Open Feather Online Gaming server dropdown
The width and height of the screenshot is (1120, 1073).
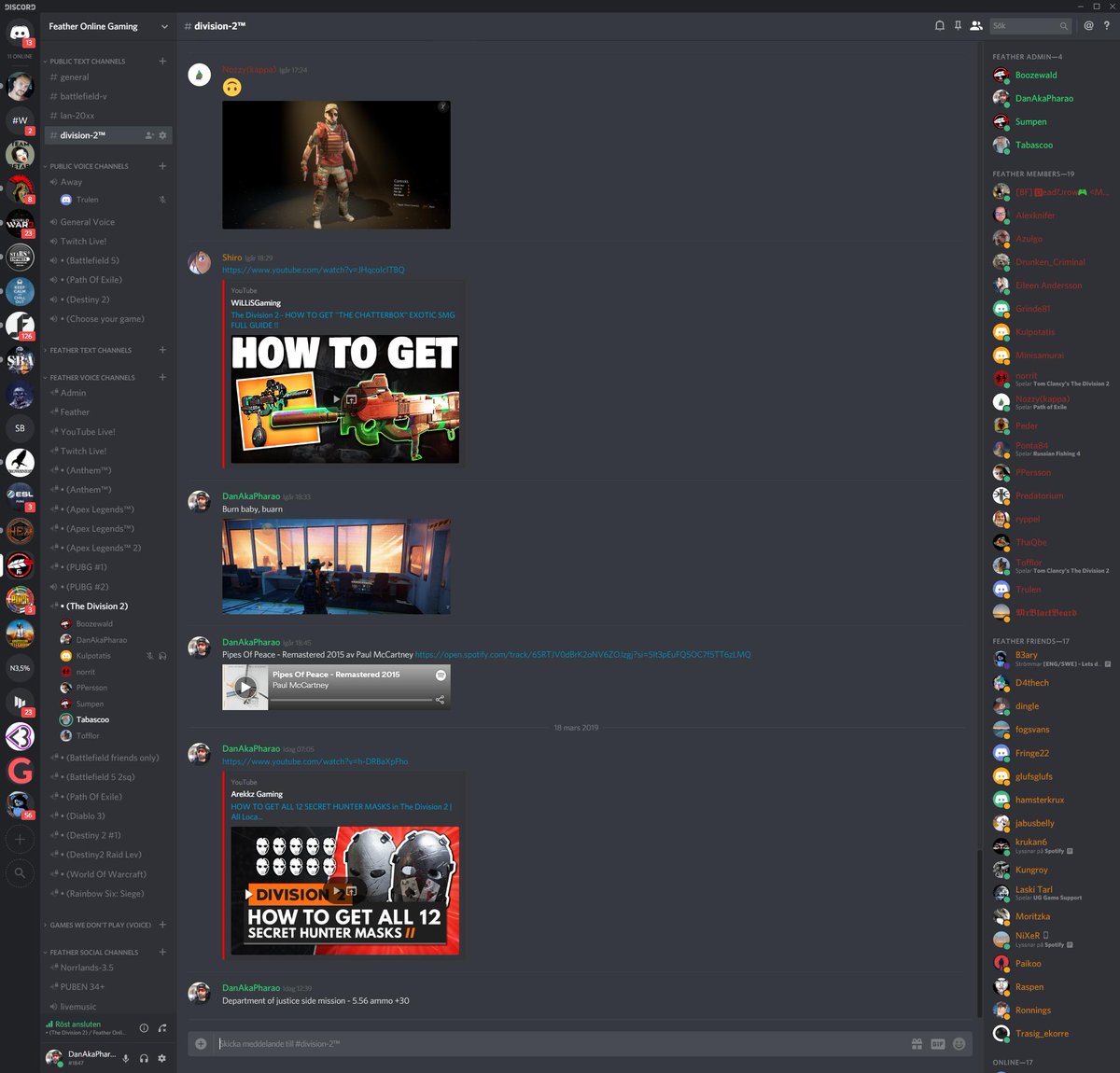click(x=108, y=26)
